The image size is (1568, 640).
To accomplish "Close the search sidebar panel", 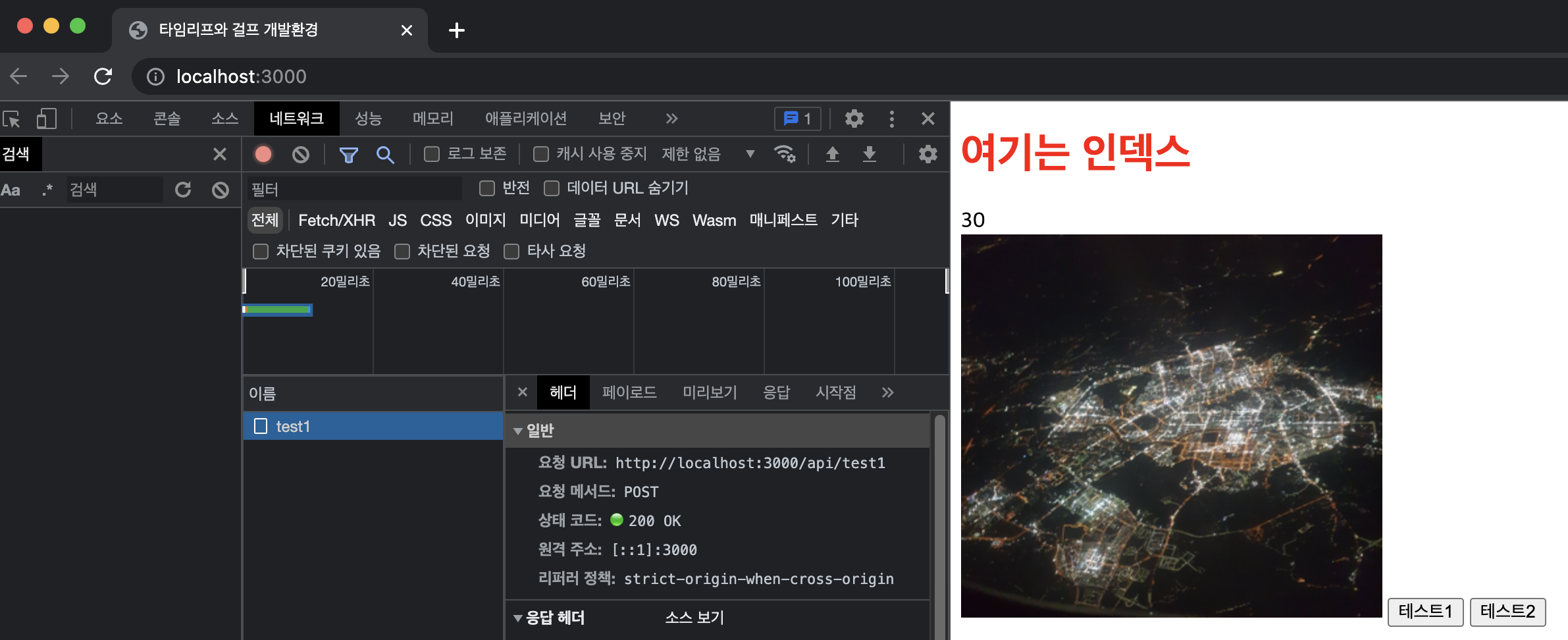I will point(220,154).
